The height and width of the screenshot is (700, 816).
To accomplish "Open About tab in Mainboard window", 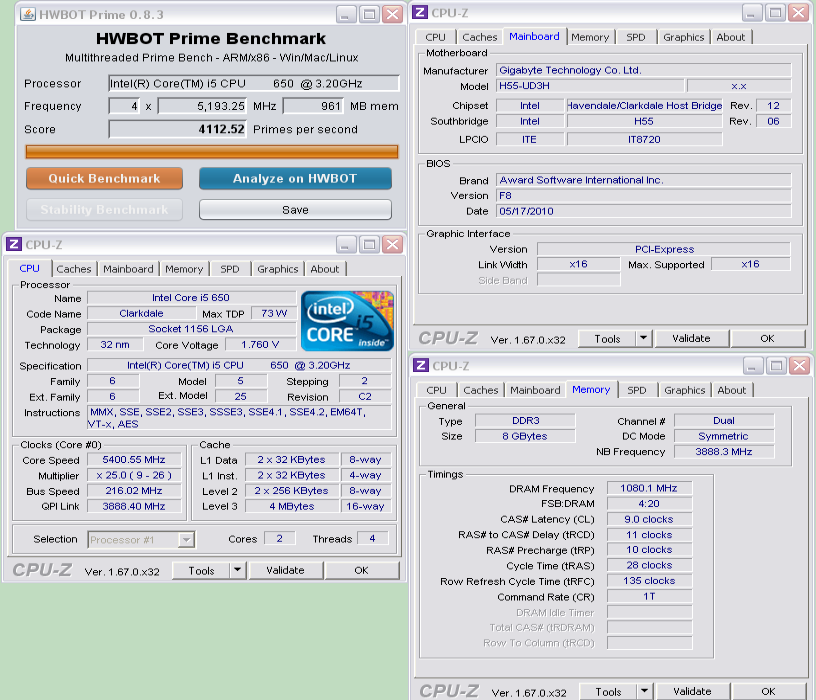I will tap(730, 37).
